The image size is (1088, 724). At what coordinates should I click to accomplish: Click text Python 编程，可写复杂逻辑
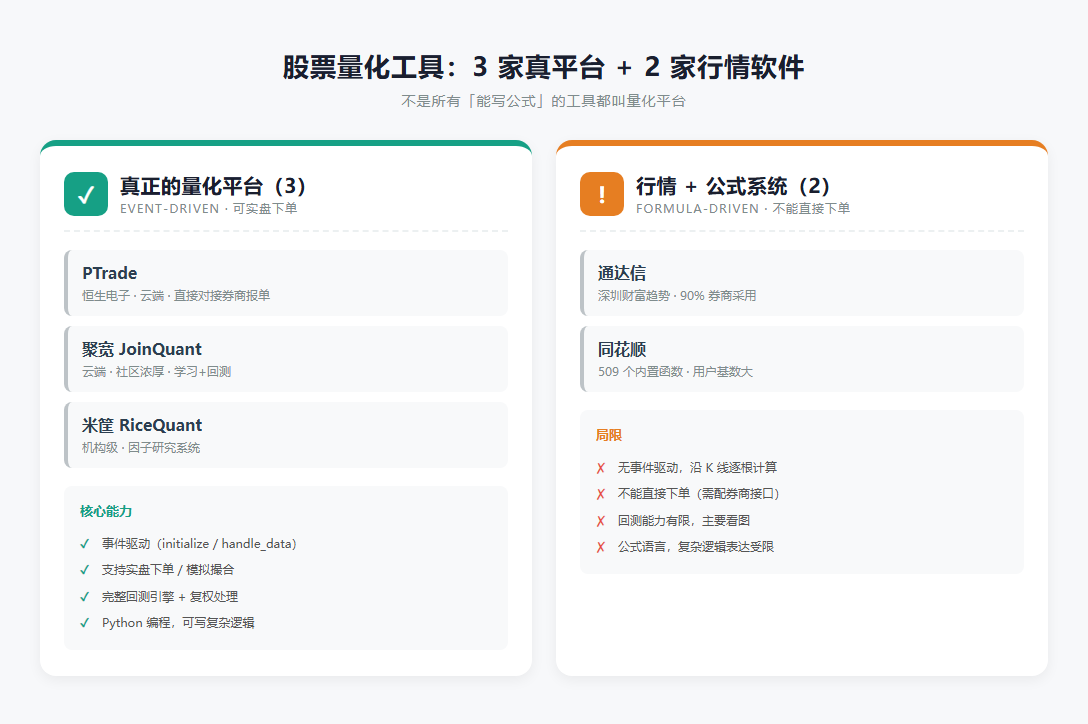(x=178, y=623)
